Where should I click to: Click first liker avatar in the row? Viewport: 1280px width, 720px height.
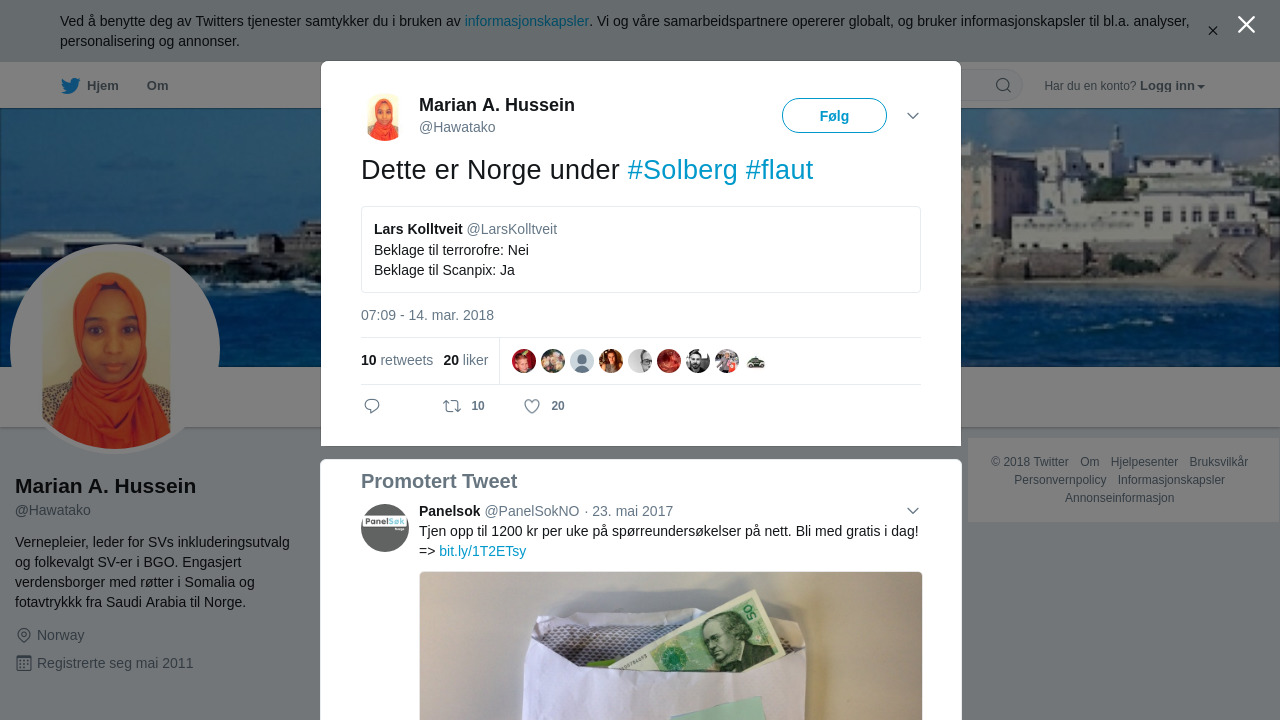coord(524,361)
